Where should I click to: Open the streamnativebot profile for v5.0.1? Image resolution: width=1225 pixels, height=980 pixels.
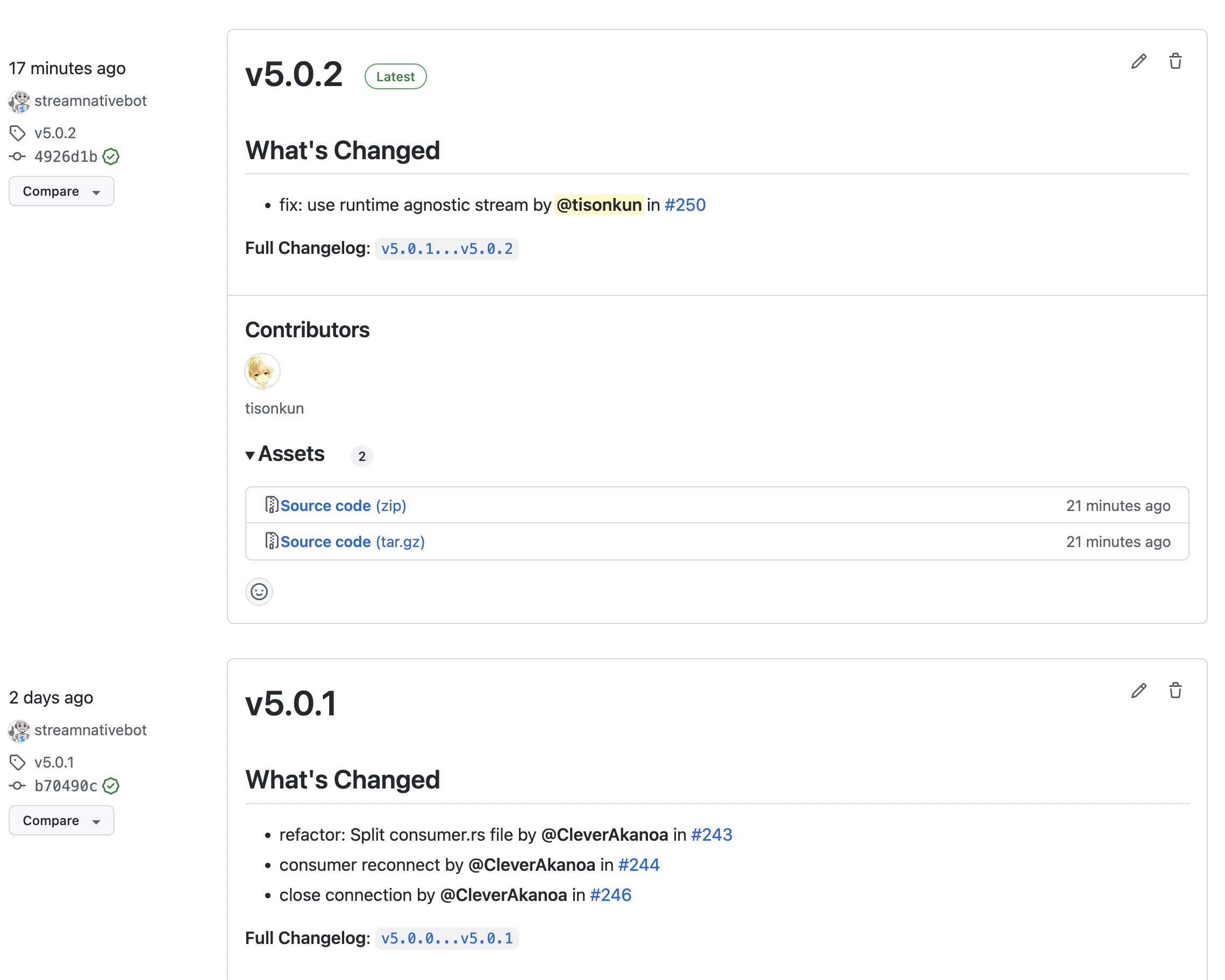tap(90, 730)
